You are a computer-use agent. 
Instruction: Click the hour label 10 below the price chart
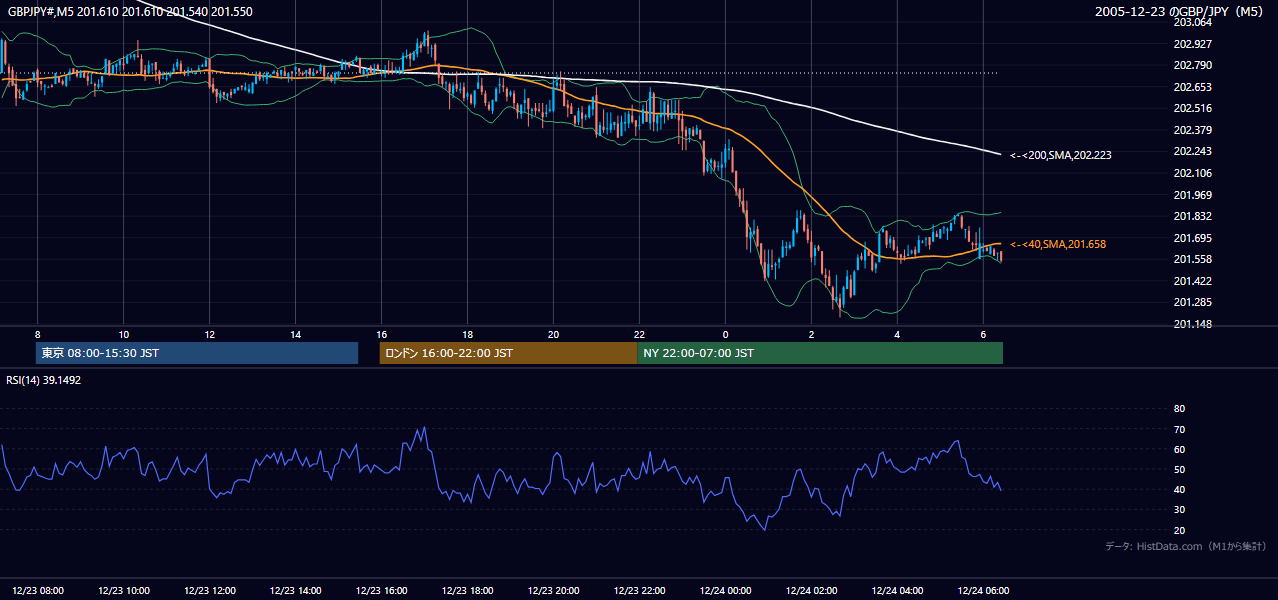click(x=123, y=334)
